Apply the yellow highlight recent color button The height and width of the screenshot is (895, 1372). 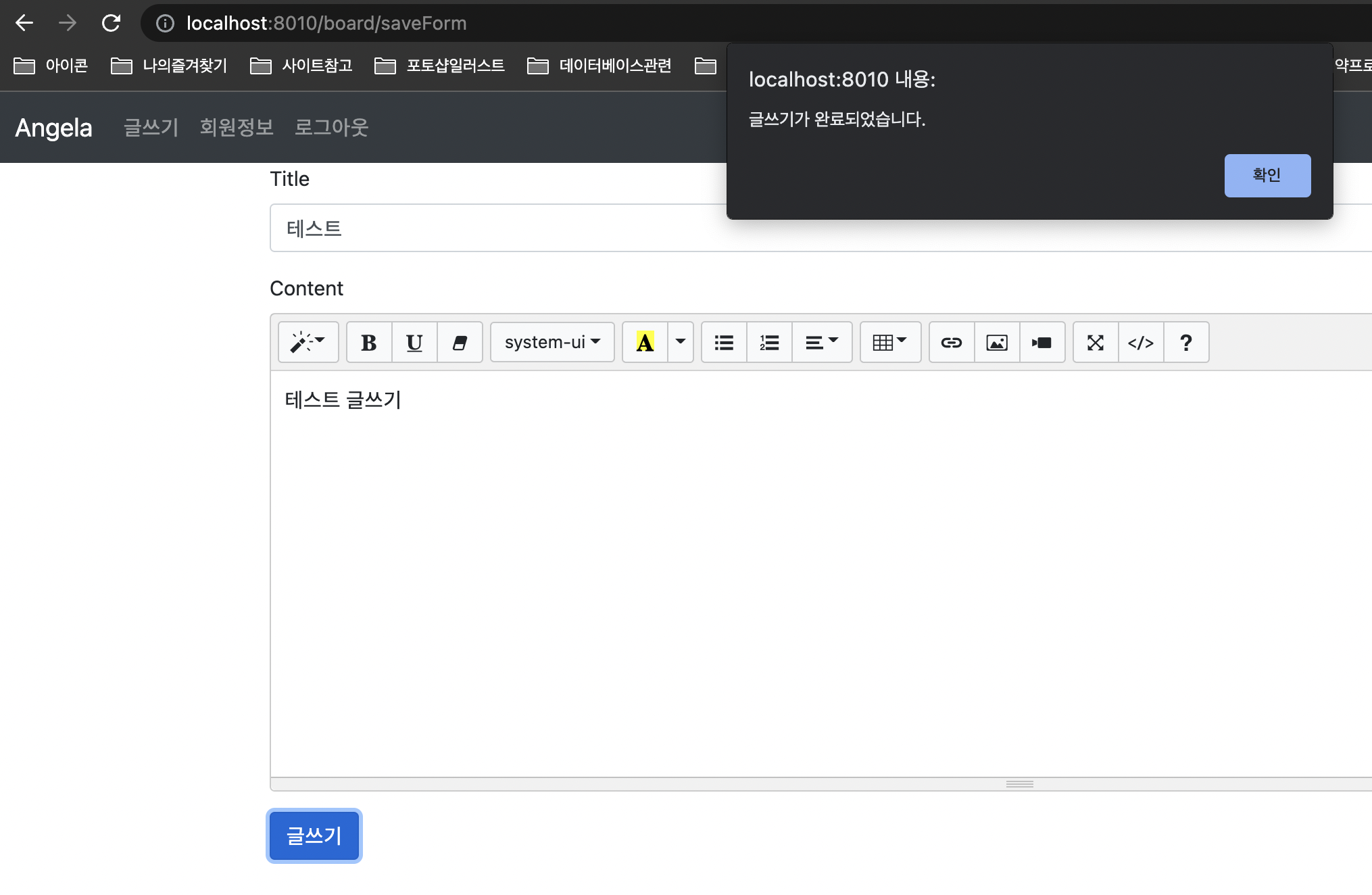click(645, 342)
